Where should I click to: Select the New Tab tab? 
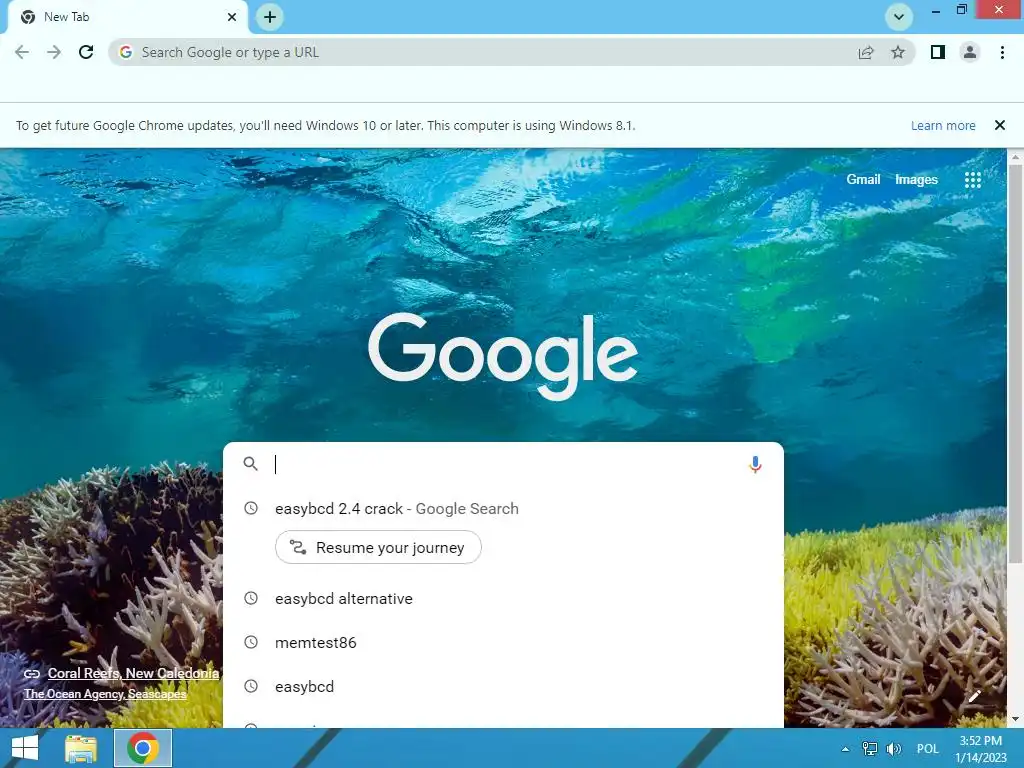pos(127,17)
